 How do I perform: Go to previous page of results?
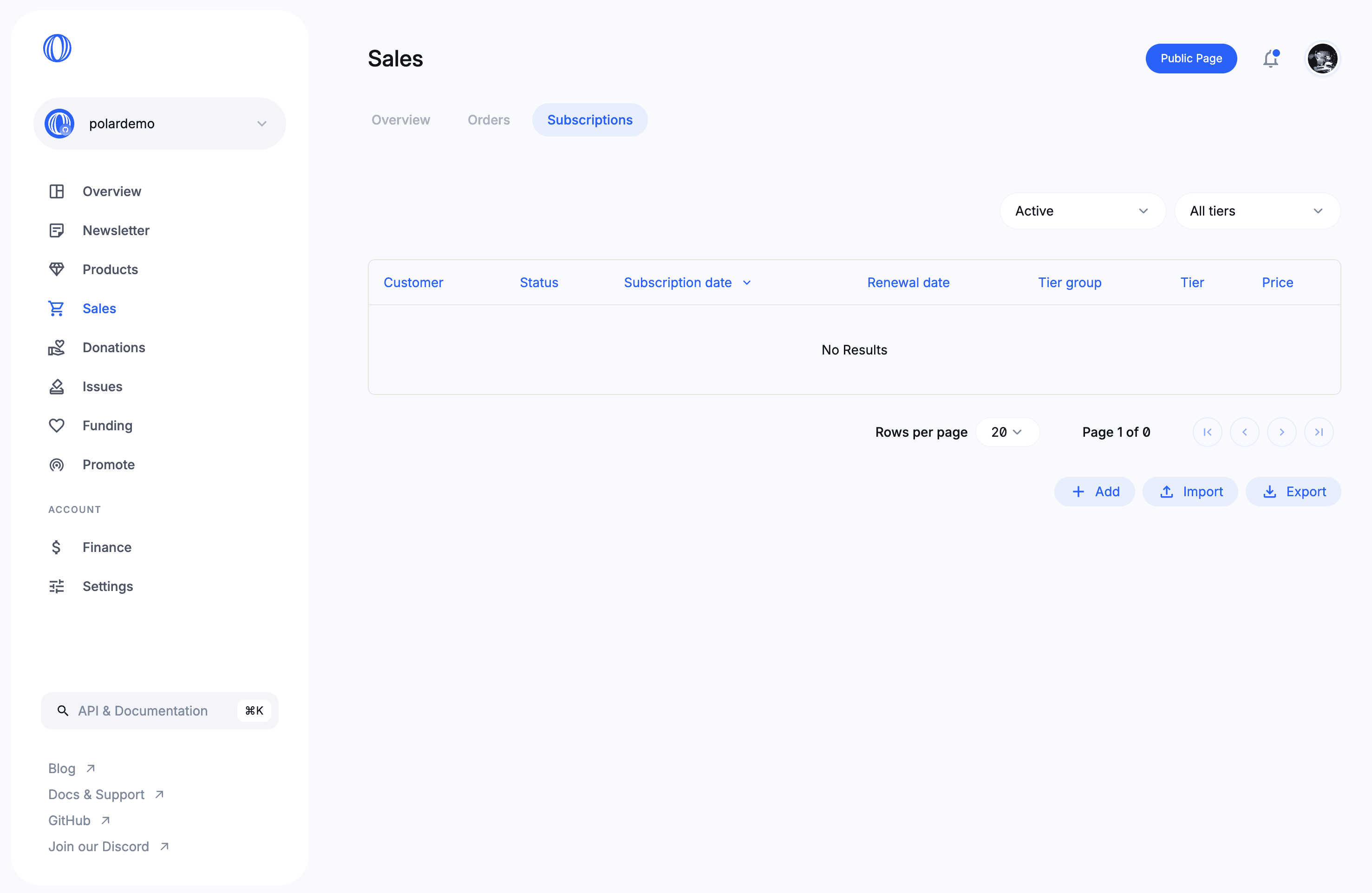pos(1244,433)
